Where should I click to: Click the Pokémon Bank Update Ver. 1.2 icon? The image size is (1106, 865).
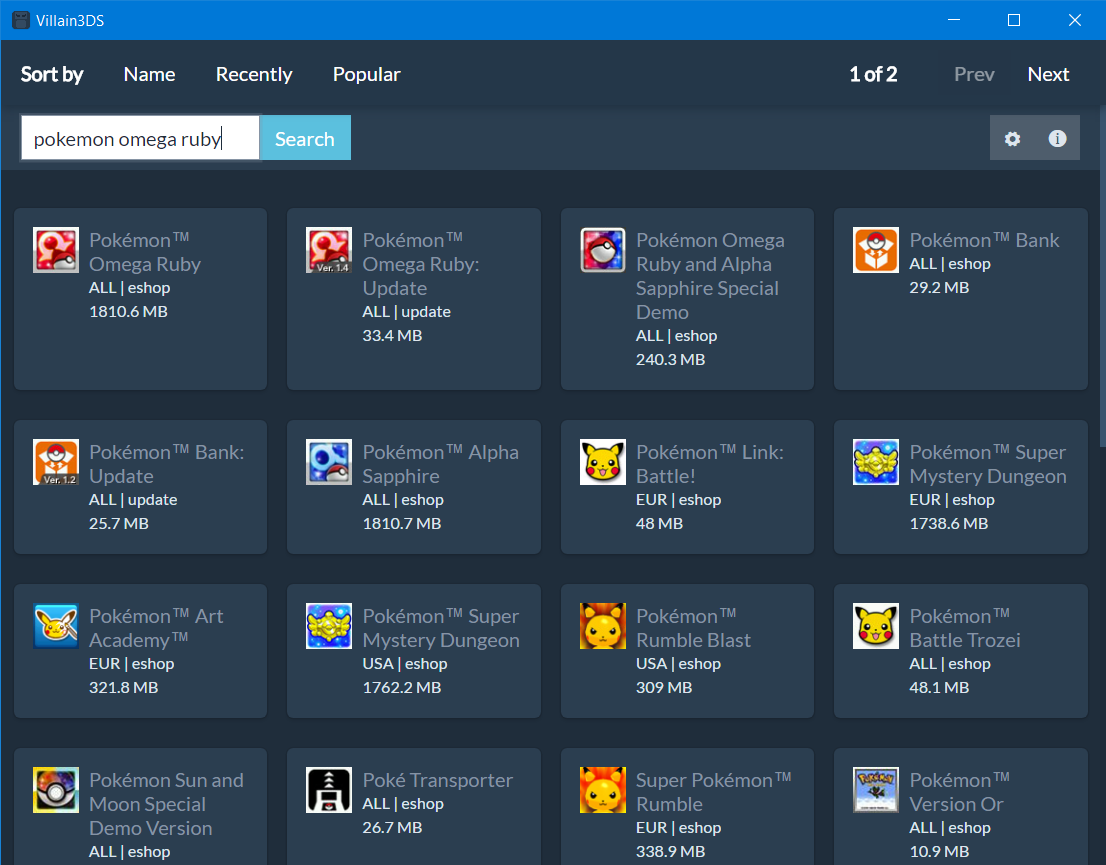pos(56,462)
